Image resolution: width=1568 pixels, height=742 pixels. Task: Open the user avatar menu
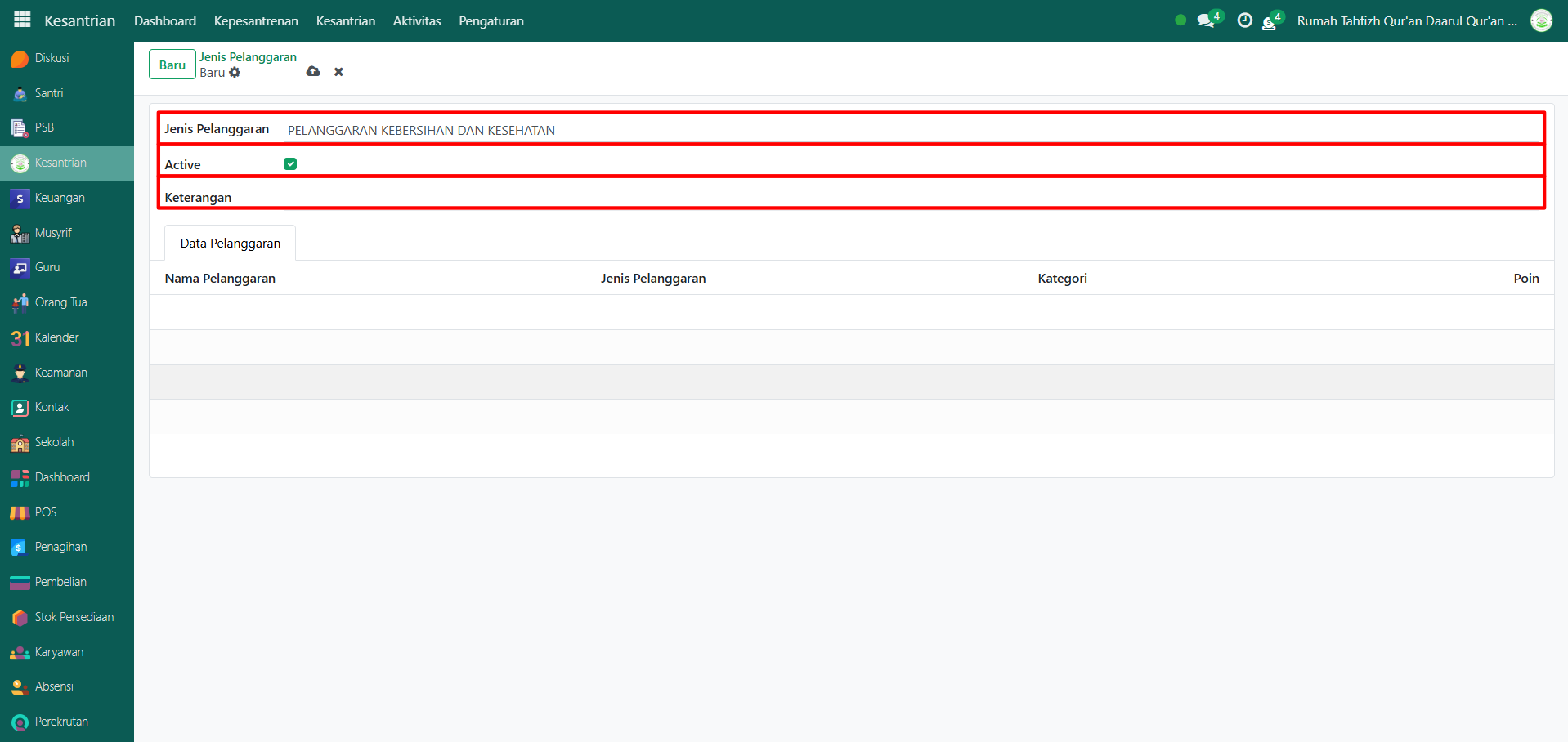coord(1541,20)
